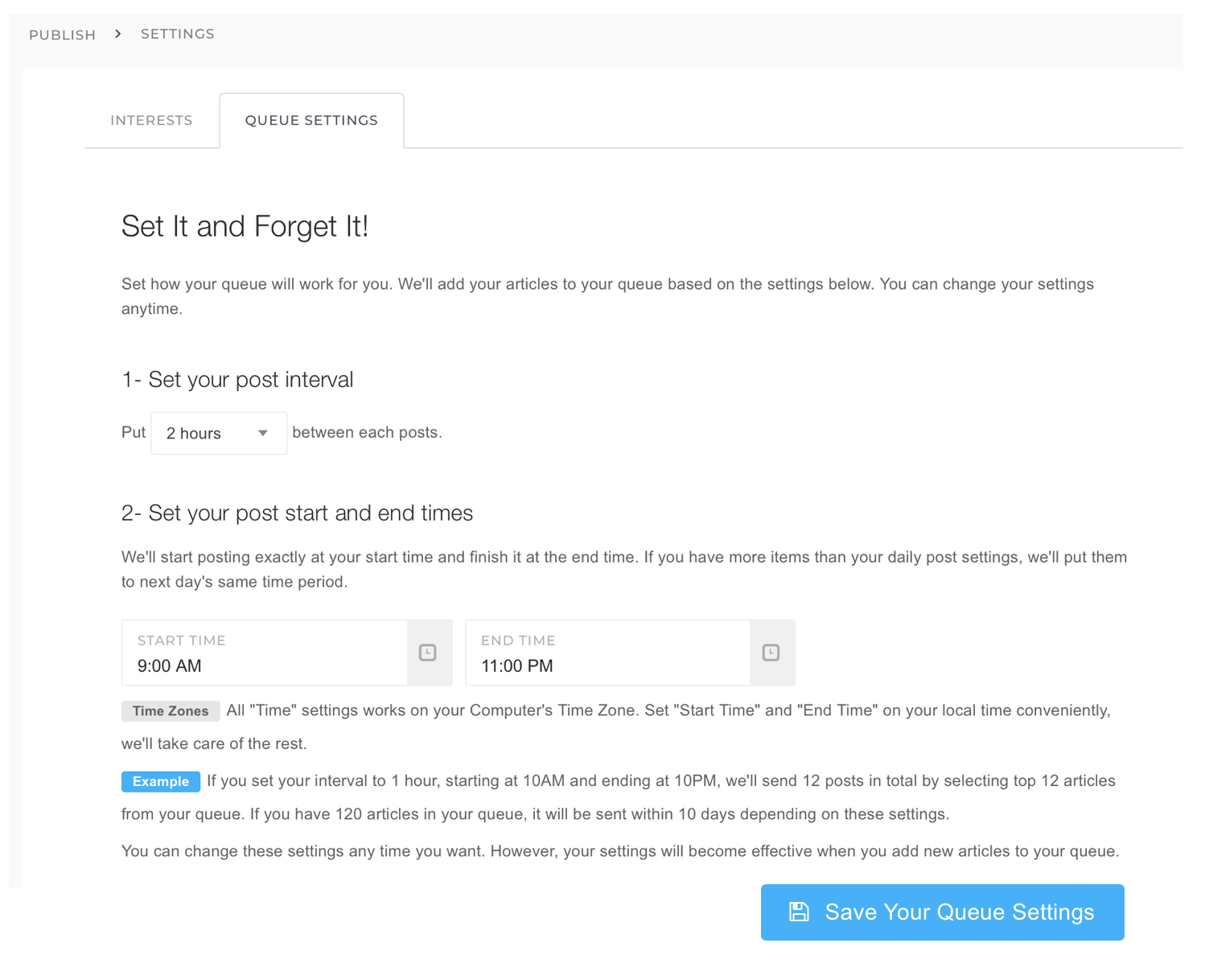The height and width of the screenshot is (980, 1205).
Task: Open the "2 hours" interval selector
Action: pyautogui.click(x=219, y=433)
